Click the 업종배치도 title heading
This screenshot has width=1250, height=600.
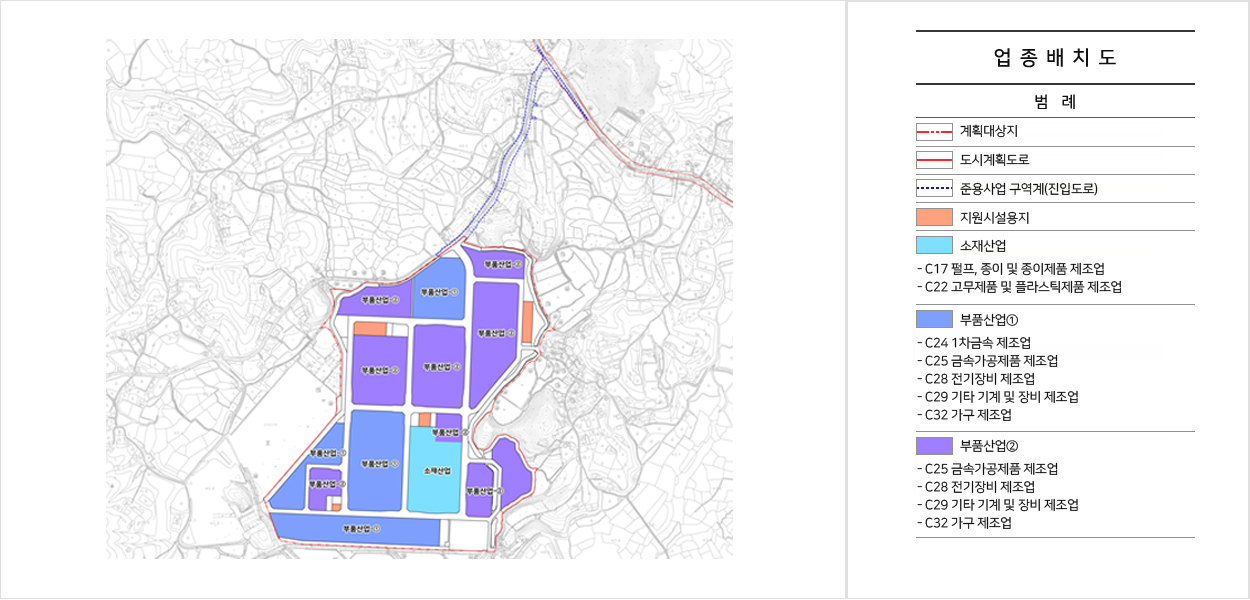point(1055,58)
